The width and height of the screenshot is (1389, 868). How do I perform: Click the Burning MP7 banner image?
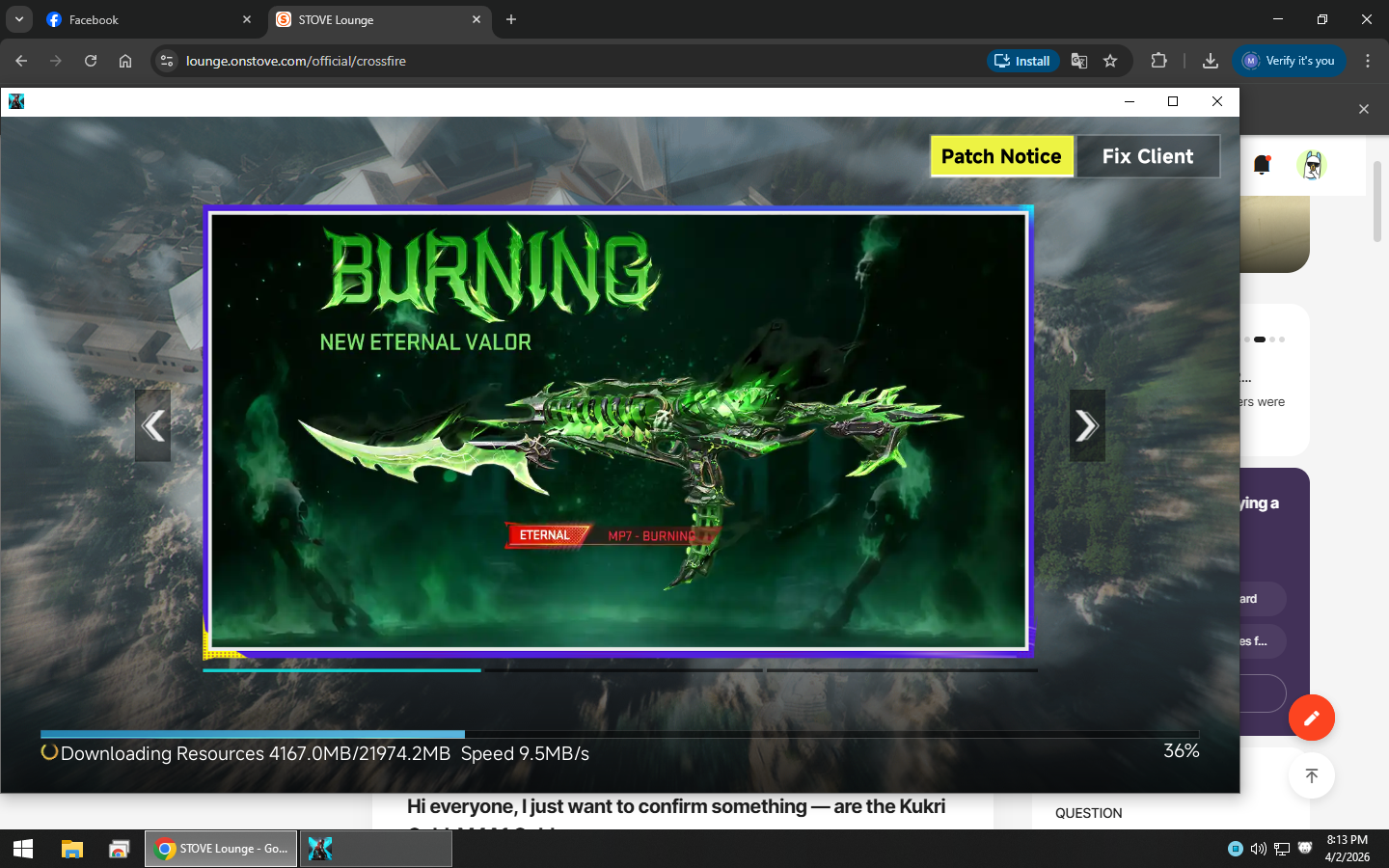618,430
